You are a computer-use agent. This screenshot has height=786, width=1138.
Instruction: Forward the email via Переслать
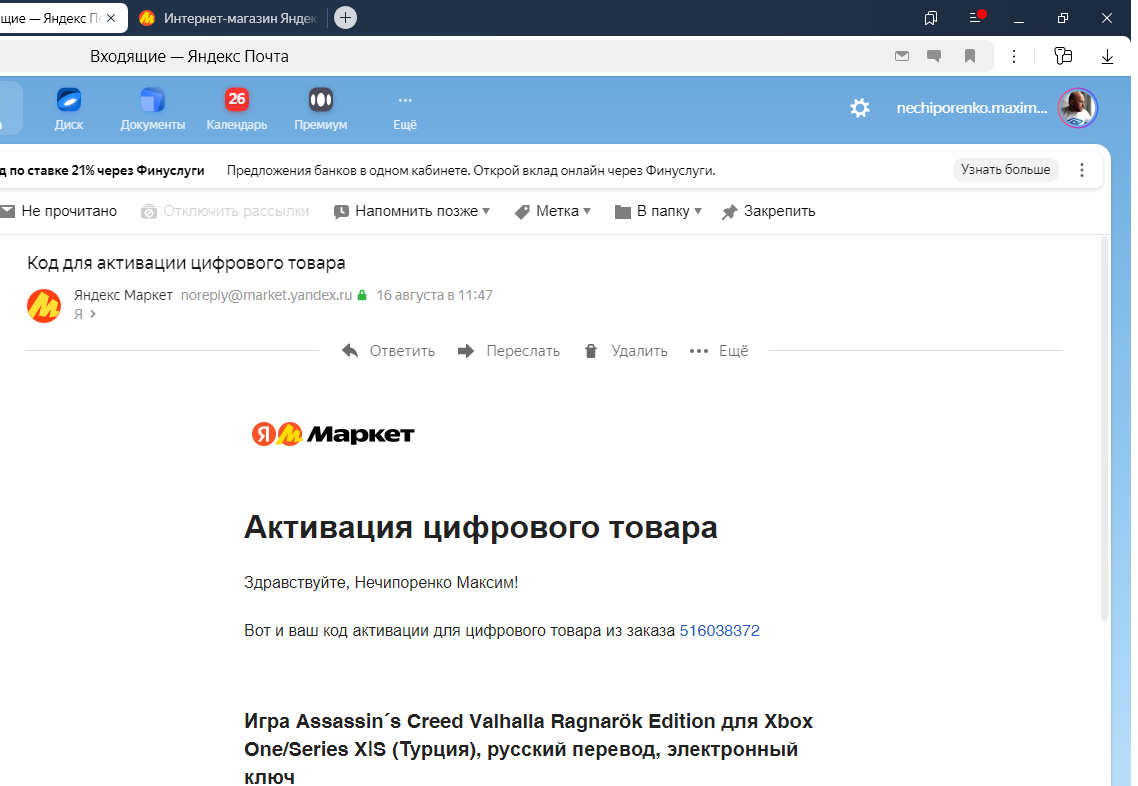(509, 351)
